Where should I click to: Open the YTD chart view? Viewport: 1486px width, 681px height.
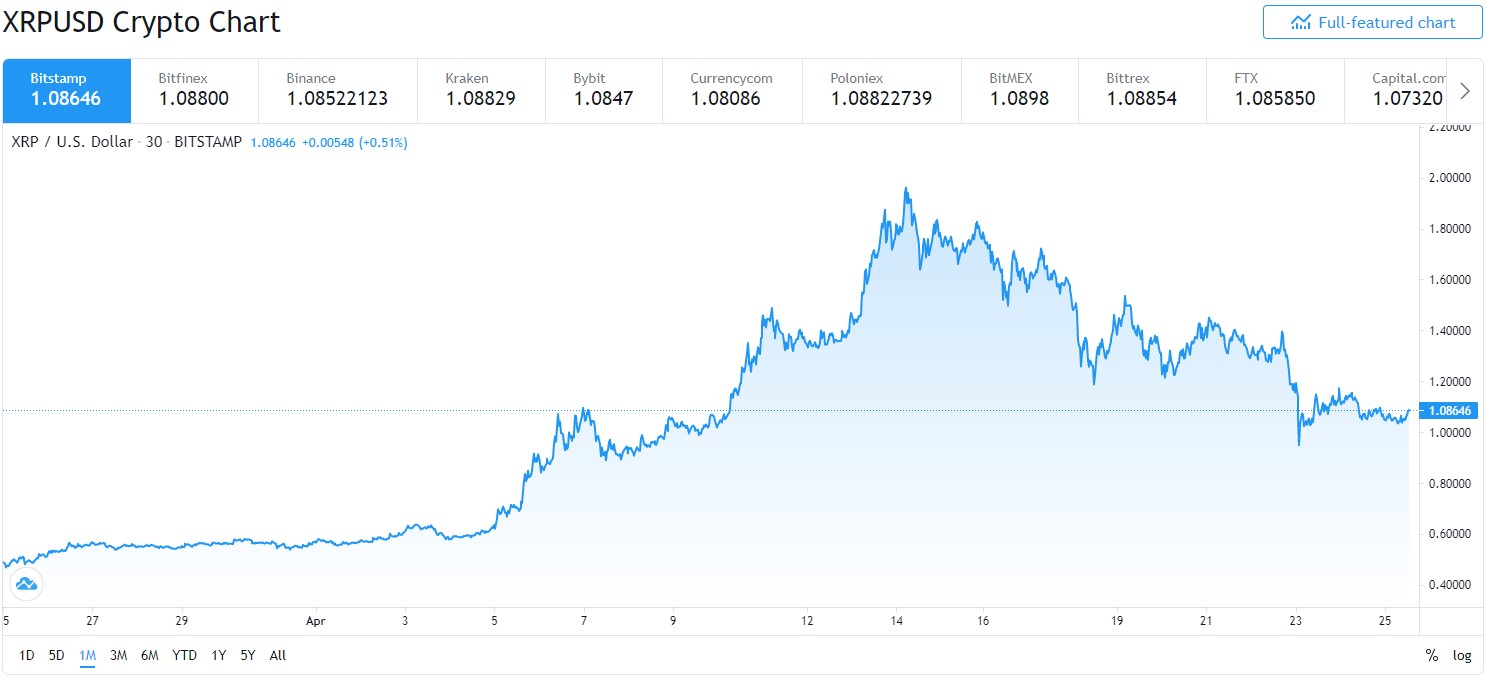pyautogui.click(x=184, y=655)
